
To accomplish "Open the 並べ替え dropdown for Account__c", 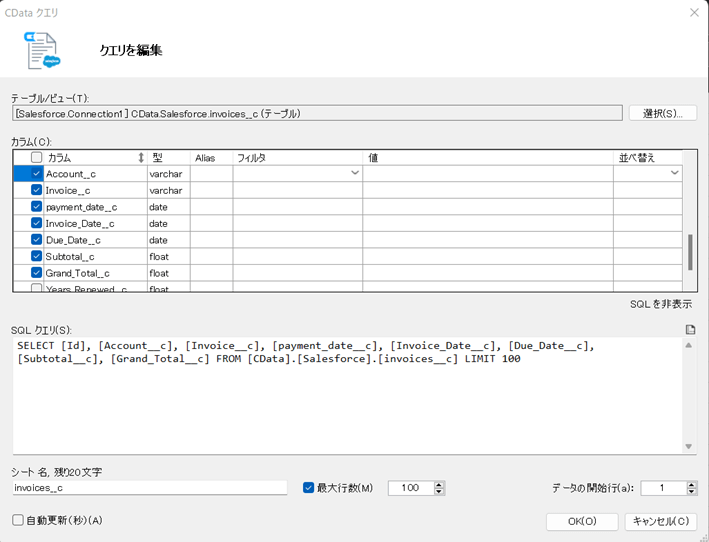I will (x=674, y=173).
